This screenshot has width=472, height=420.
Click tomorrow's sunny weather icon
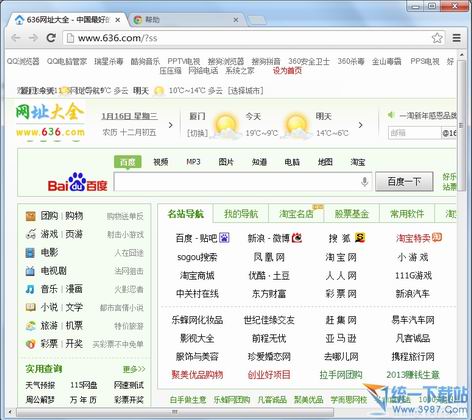(296, 126)
